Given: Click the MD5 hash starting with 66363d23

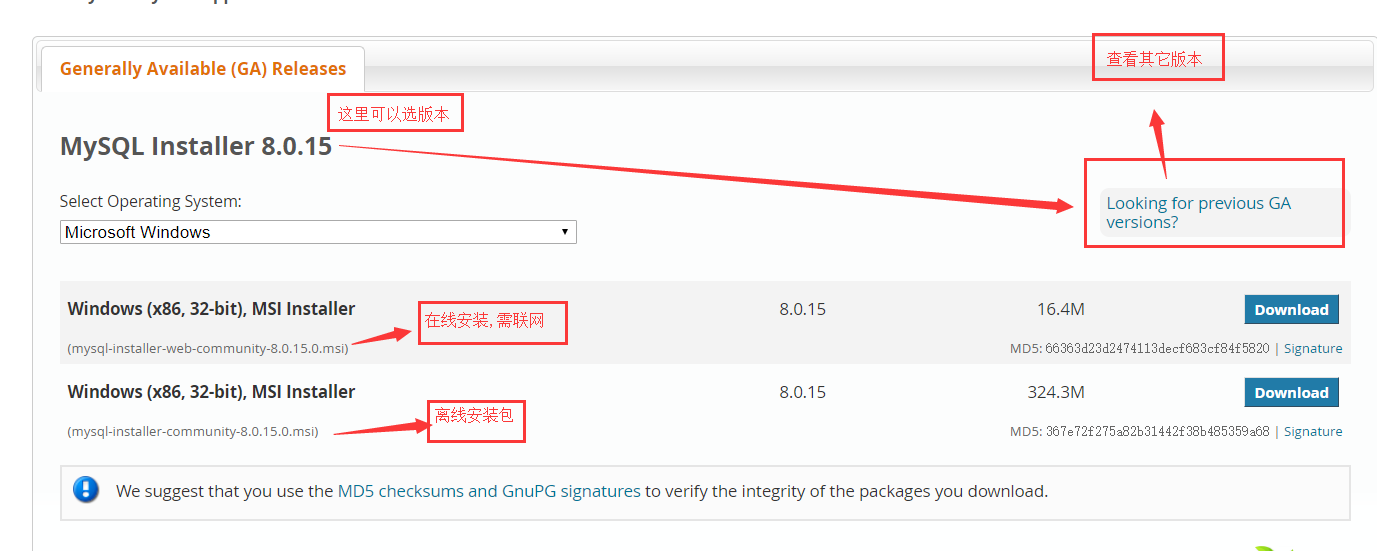Looking at the screenshot, I should (1157, 349).
